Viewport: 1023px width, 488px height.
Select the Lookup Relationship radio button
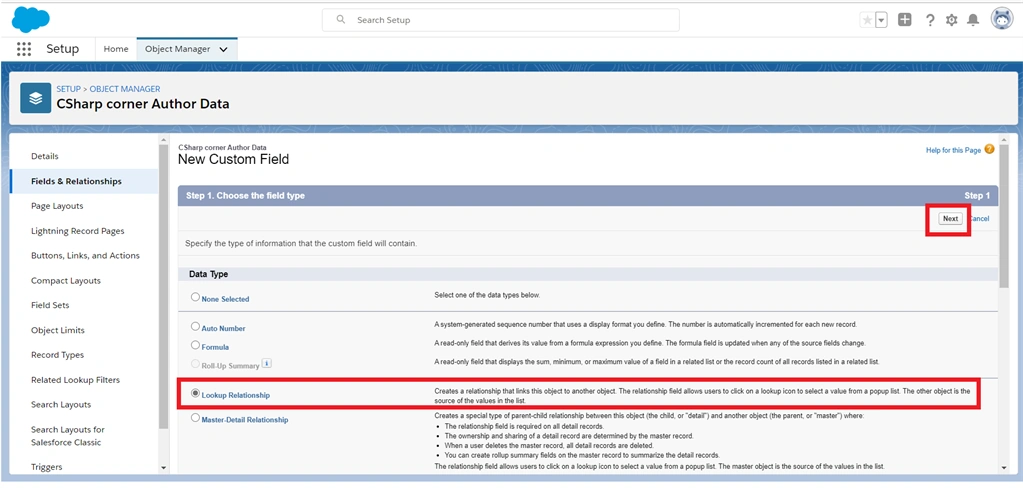195,393
